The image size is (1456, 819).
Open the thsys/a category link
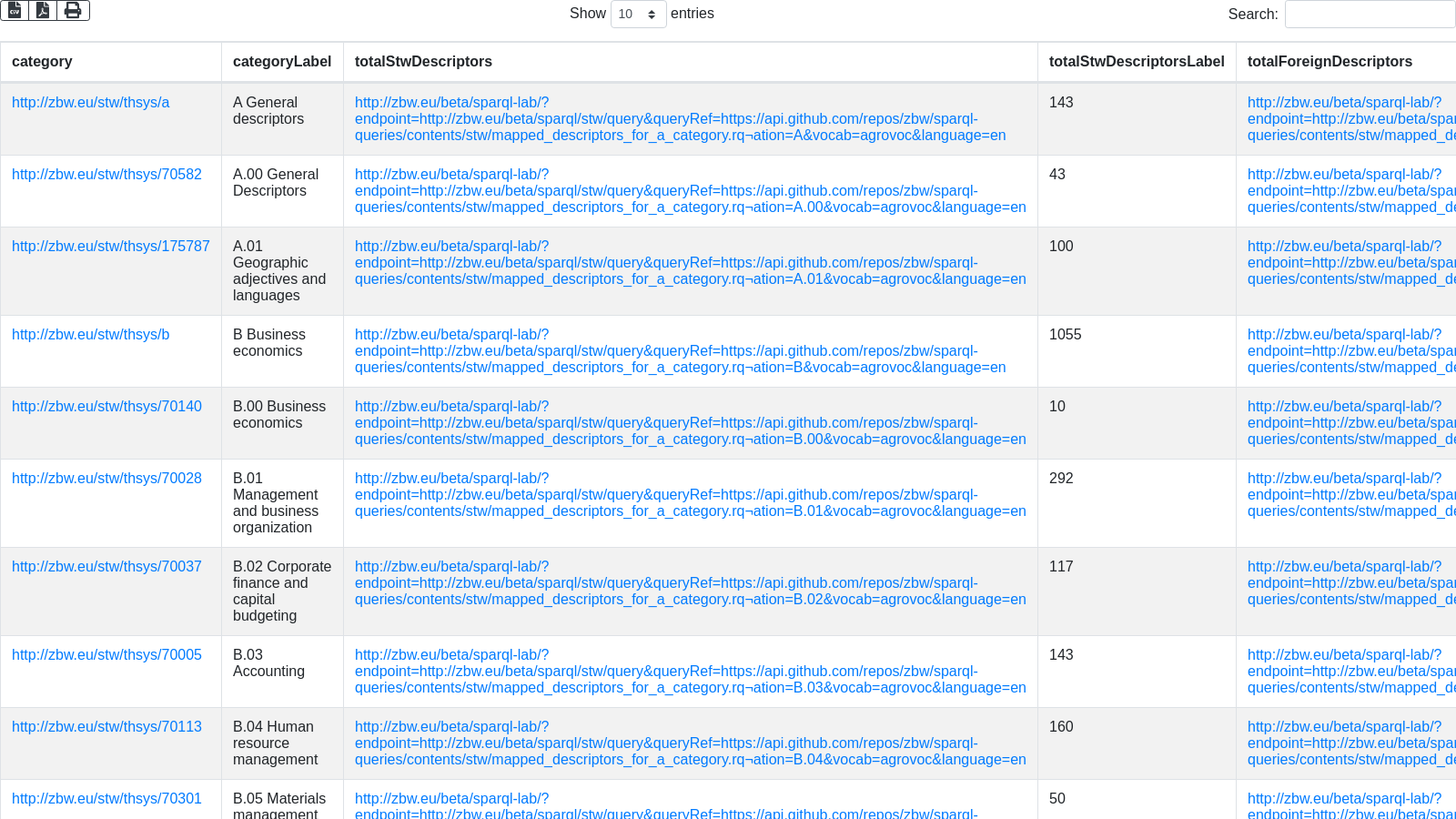point(90,103)
